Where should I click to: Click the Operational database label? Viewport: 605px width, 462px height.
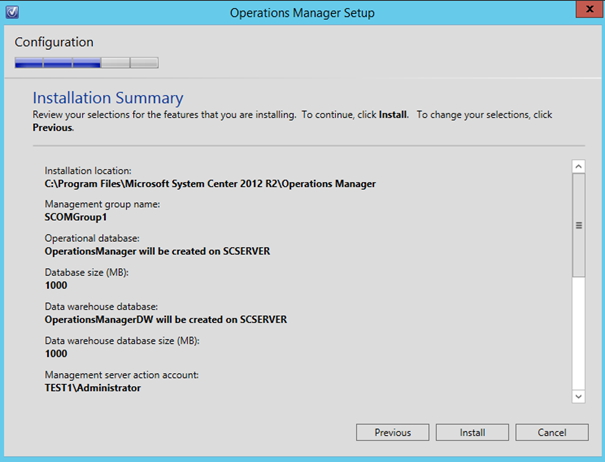click(92, 238)
